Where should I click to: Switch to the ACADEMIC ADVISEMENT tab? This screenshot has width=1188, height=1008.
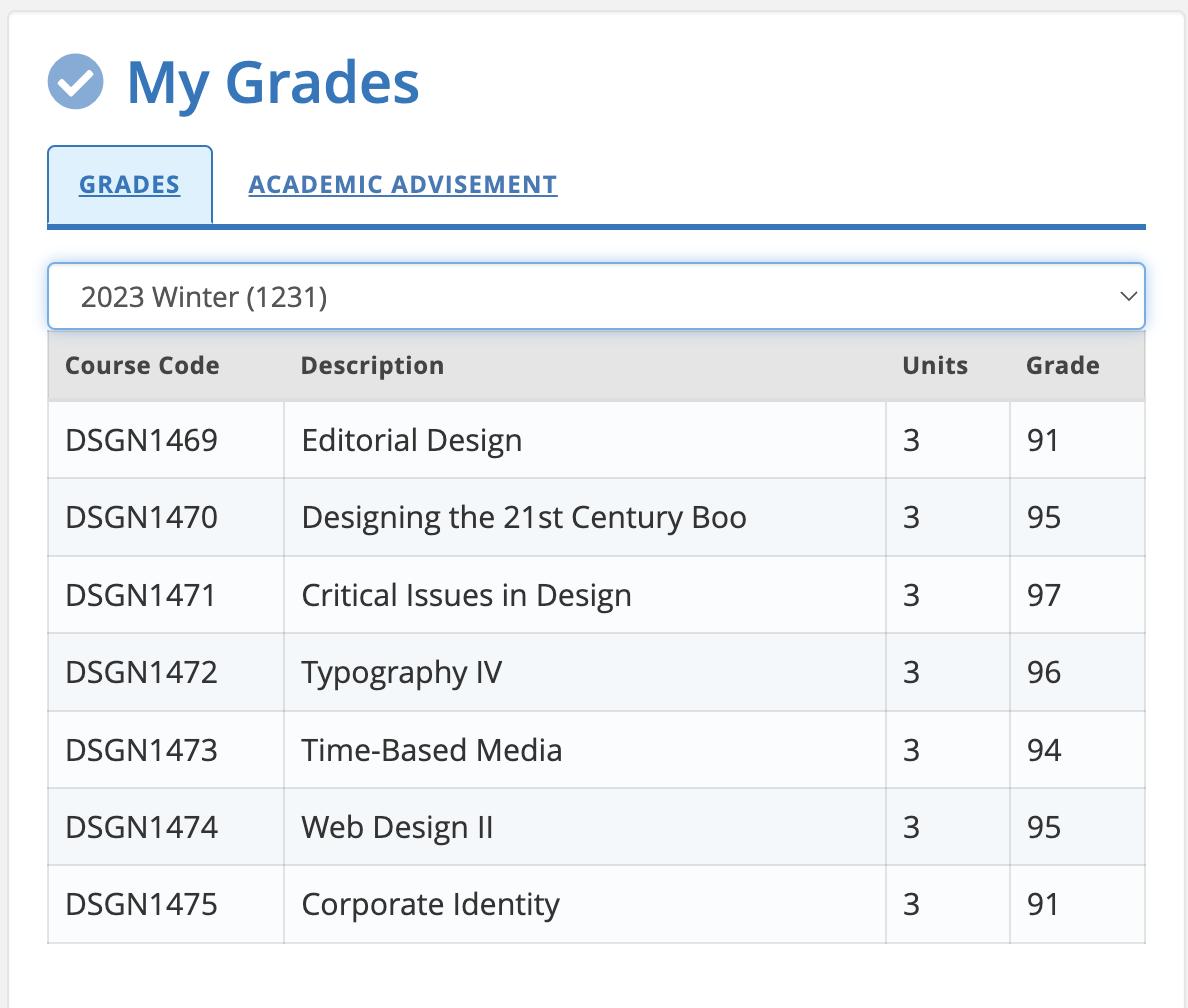(x=402, y=184)
